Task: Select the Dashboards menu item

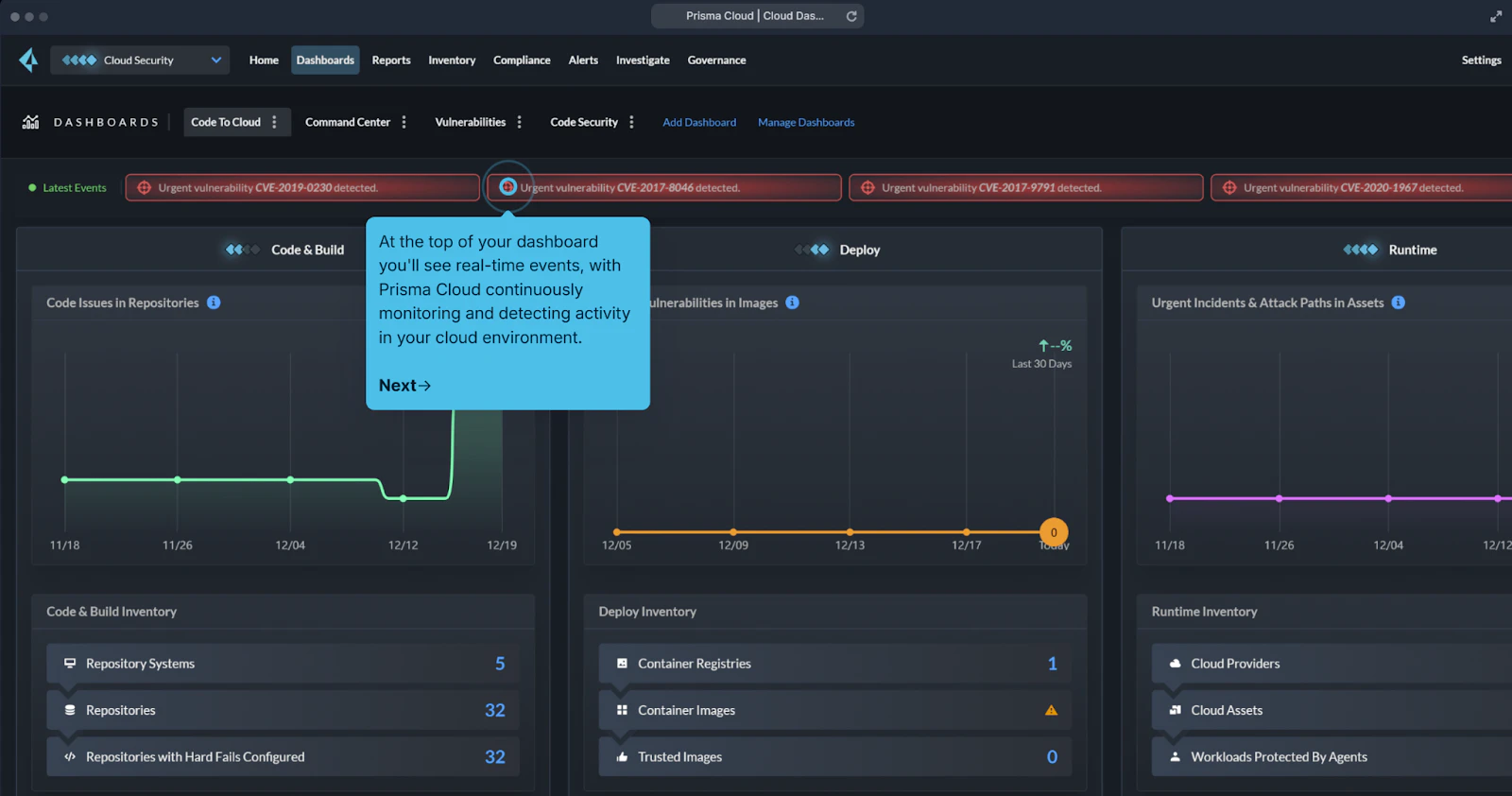Action: tap(325, 60)
